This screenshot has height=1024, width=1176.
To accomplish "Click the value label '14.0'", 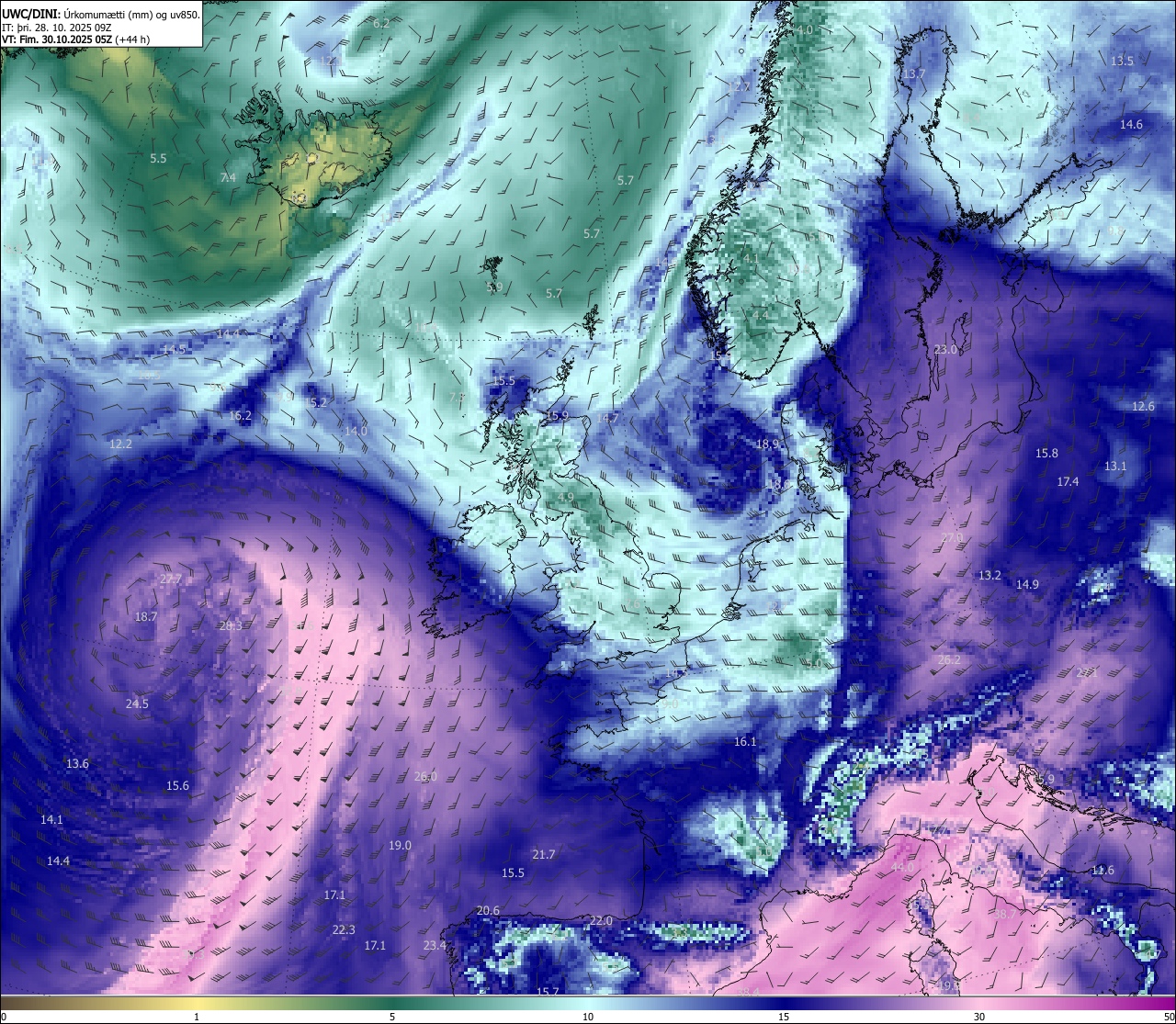I will [x=356, y=431].
